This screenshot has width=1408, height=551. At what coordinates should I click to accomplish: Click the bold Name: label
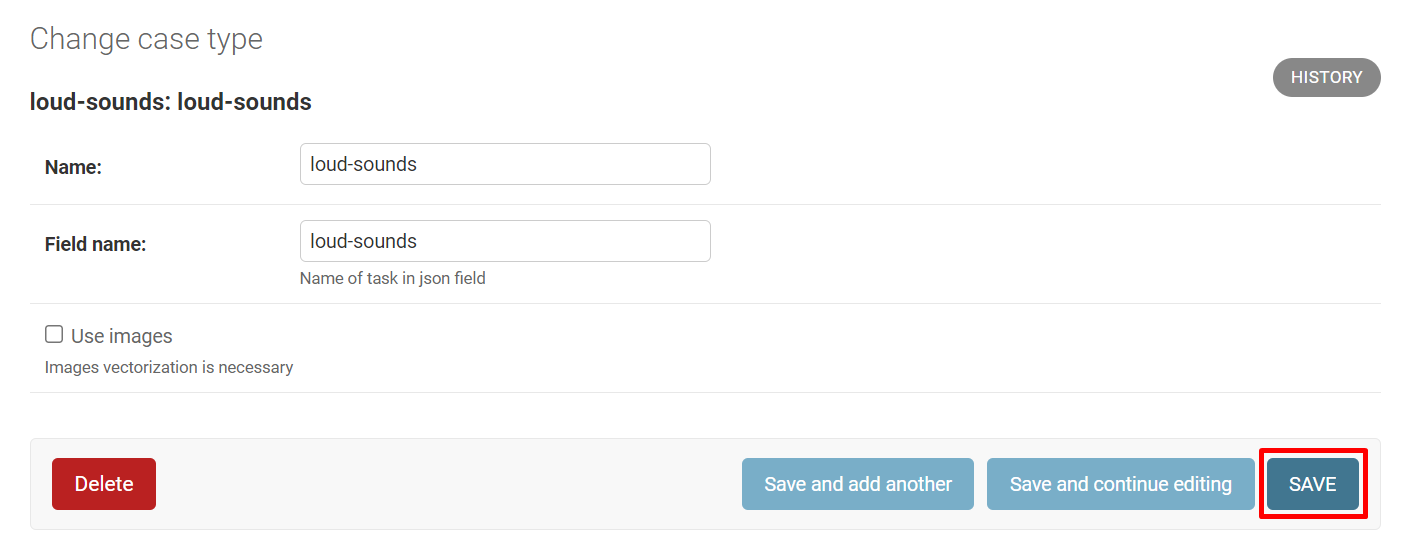(73, 167)
